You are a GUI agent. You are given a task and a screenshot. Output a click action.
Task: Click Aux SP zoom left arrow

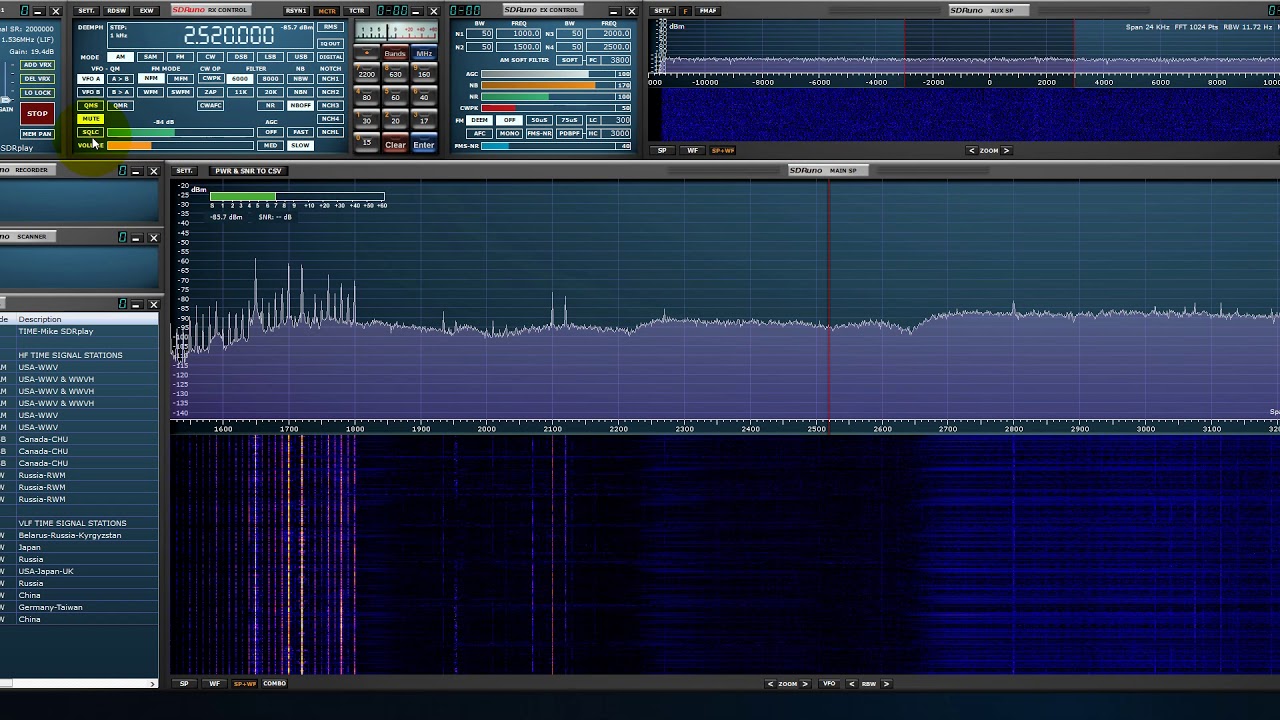(972, 151)
